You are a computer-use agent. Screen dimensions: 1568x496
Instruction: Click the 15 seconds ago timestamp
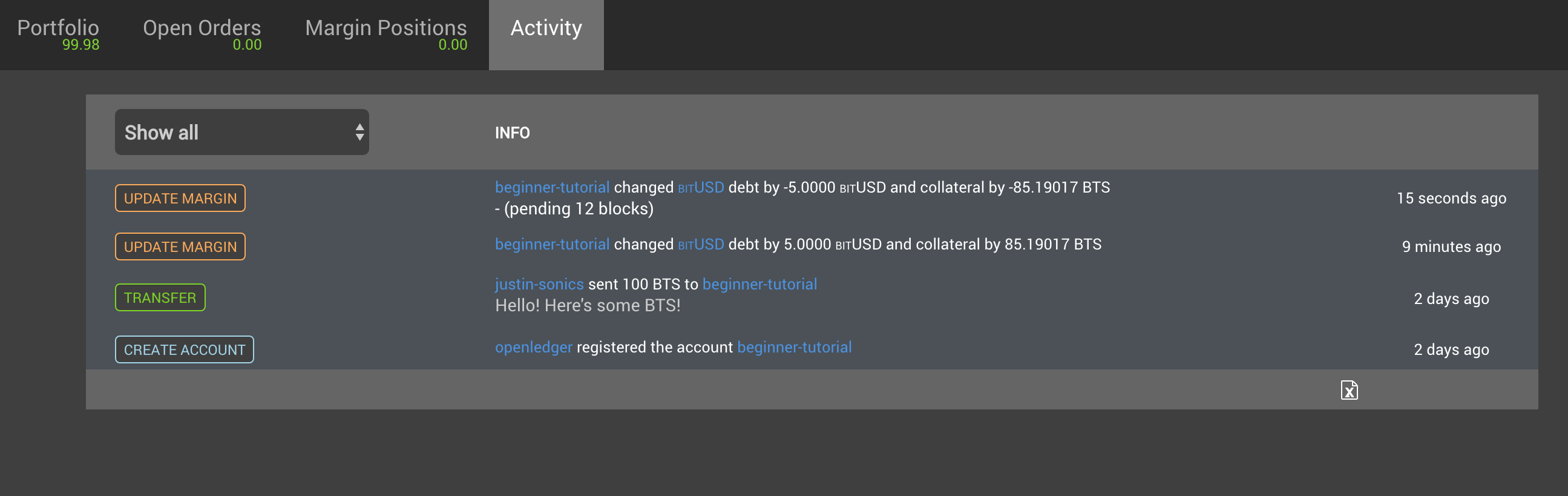point(1451,198)
